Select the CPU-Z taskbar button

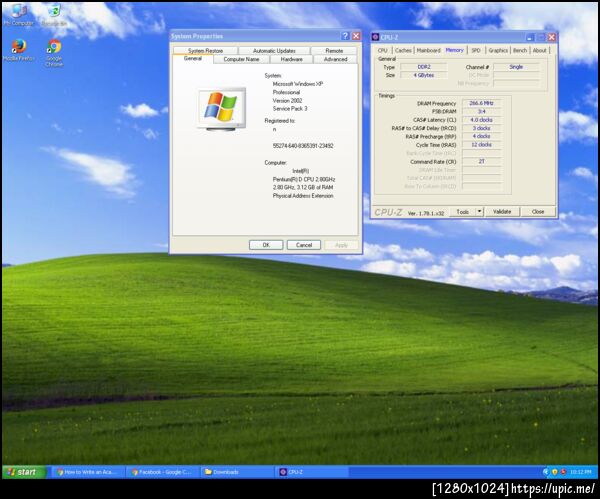[312, 472]
